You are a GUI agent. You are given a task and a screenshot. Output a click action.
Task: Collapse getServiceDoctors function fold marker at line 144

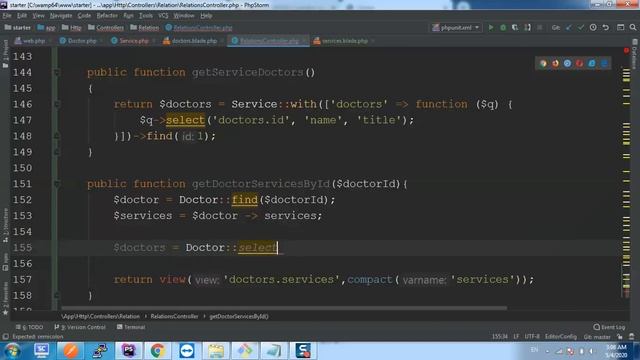click(57, 72)
